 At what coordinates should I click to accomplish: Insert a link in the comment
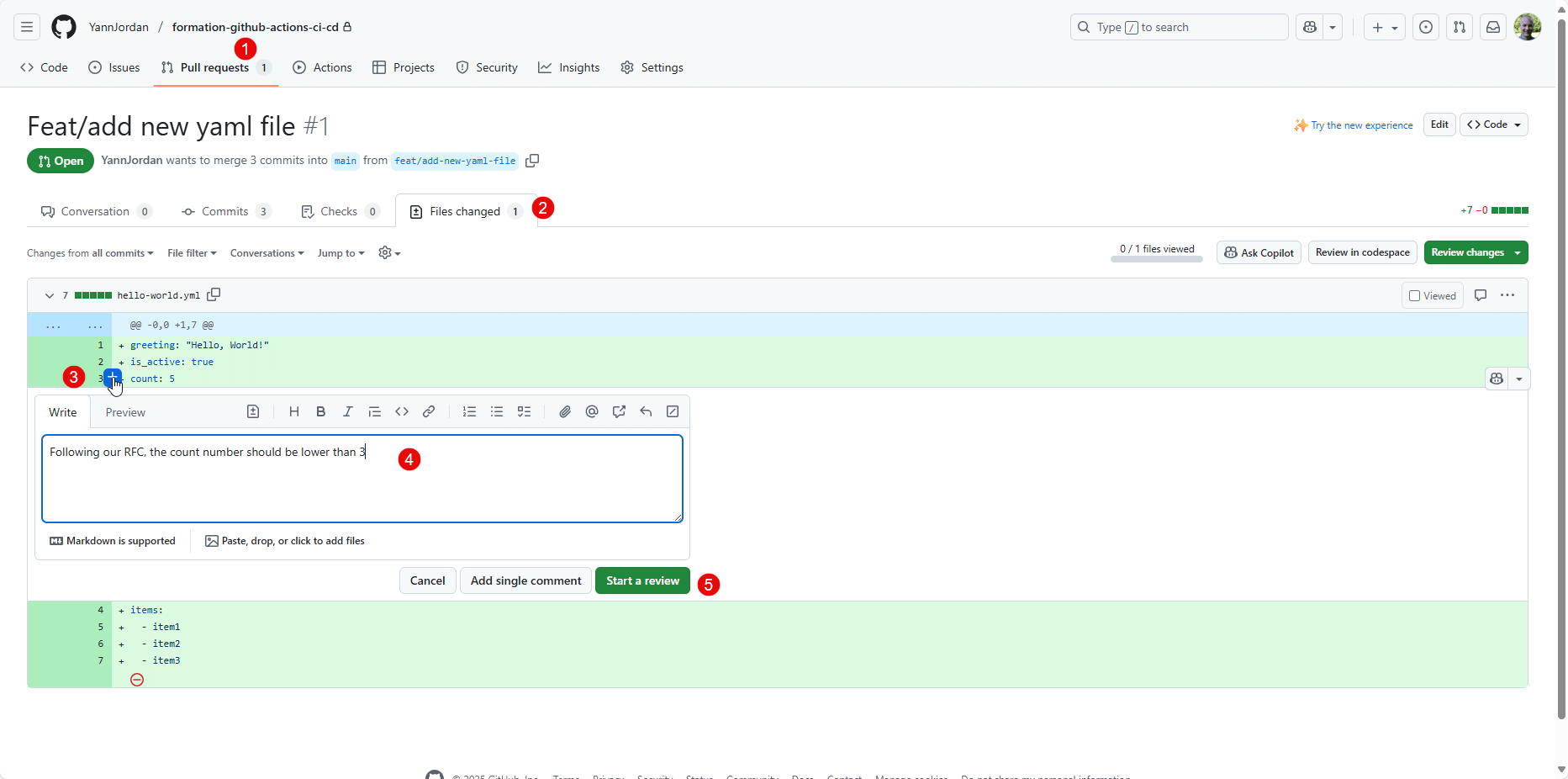[x=429, y=411]
